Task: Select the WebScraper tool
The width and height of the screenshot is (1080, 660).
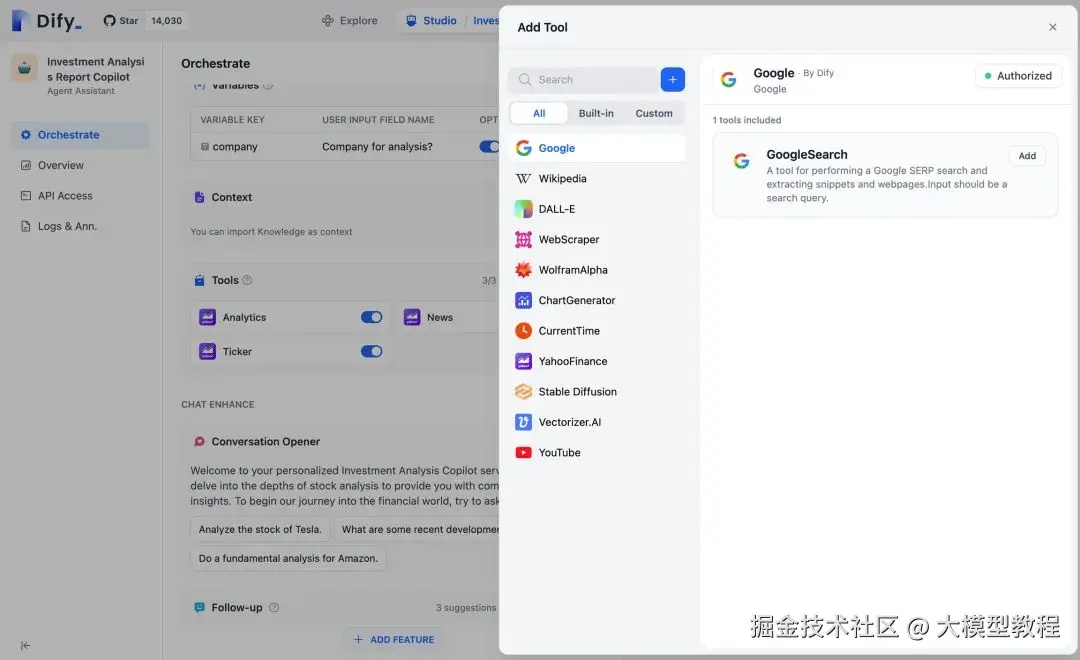Action: (x=570, y=239)
